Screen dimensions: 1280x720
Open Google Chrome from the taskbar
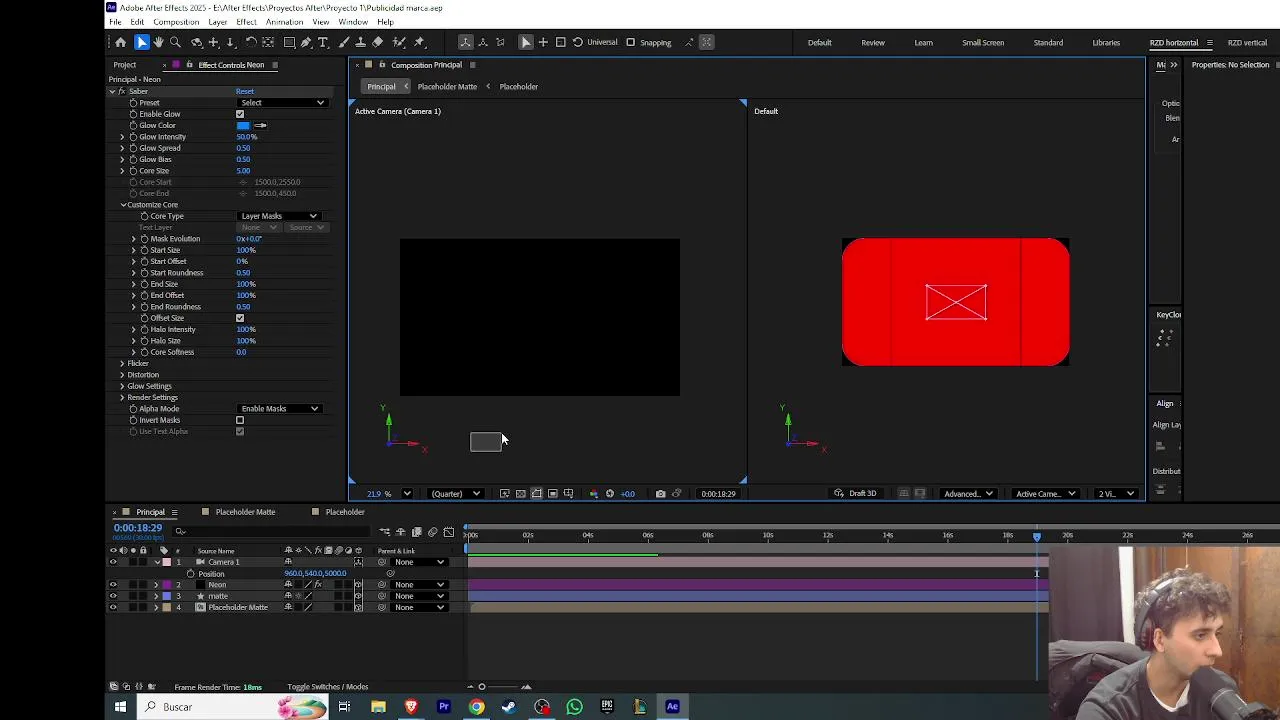pos(476,707)
